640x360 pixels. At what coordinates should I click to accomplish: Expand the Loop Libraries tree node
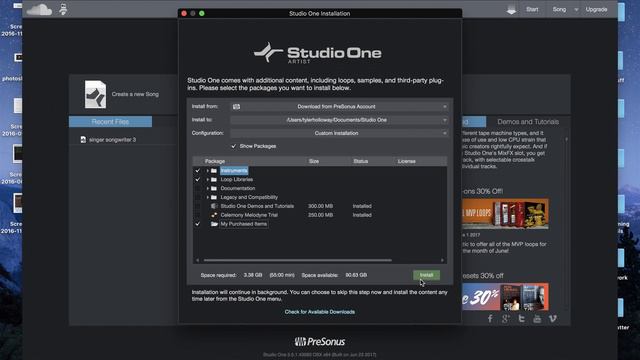pos(207,180)
